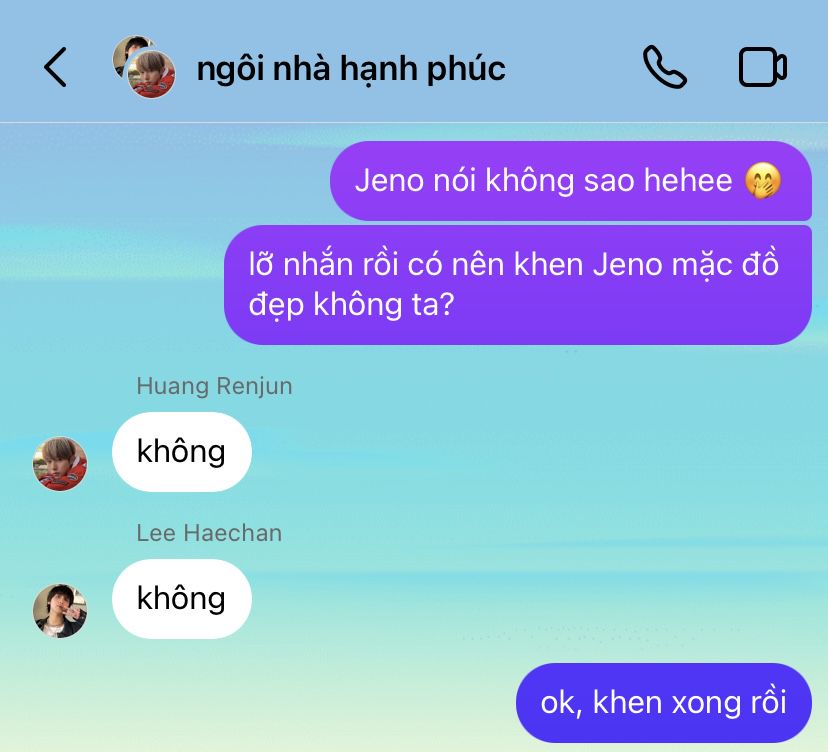Image resolution: width=828 pixels, height=752 pixels.
Task: Tap the front avatar in the header stack
Action: [x=152, y=74]
